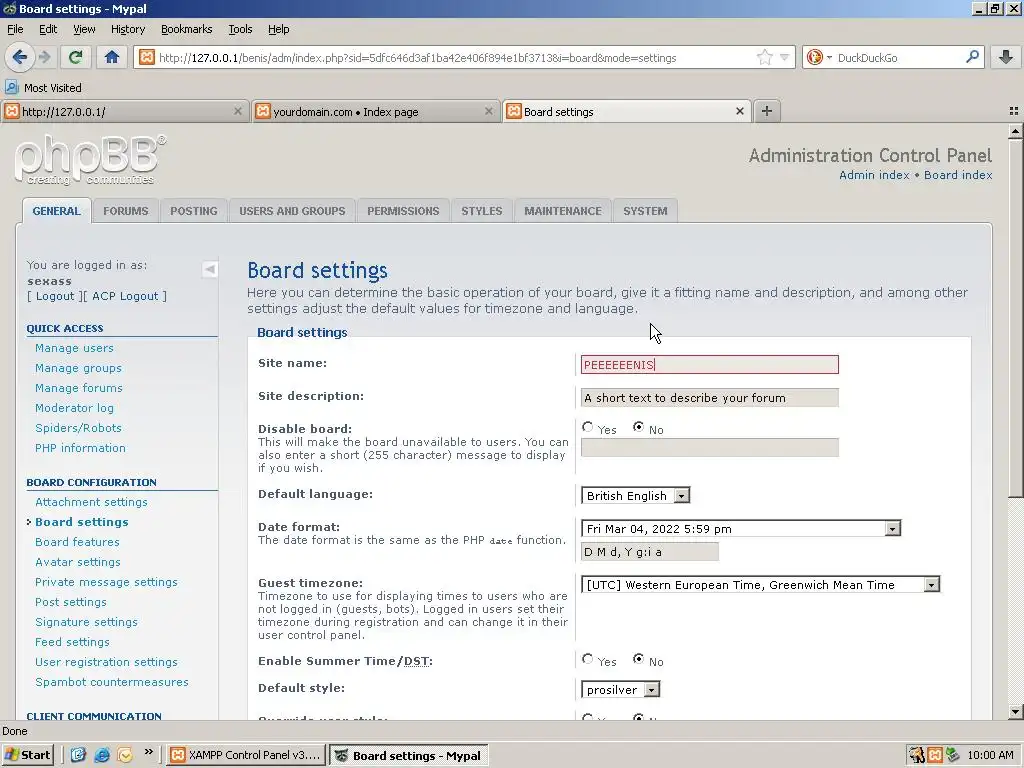
Task: Open the File menu
Action: pyautogui.click(x=15, y=29)
